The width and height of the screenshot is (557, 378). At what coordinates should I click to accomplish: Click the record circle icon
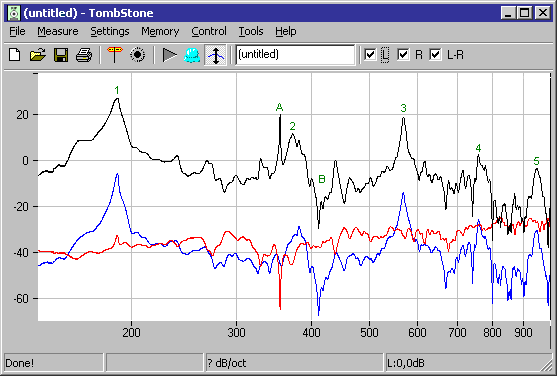click(x=137, y=55)
